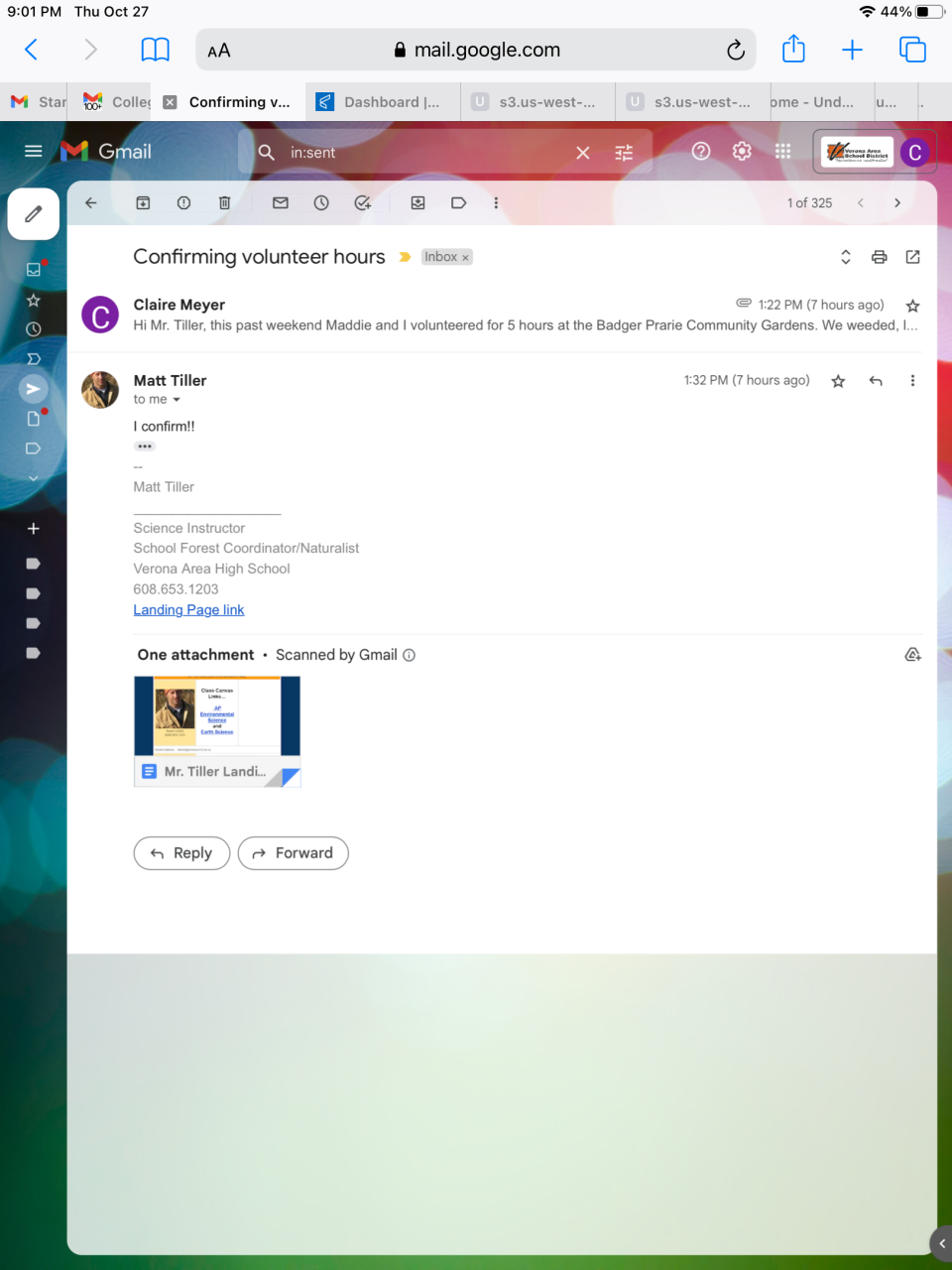The width and height of the screenshot is (952, 1270).
Task: Open toolbar more options menu
Action: [496, 202]
